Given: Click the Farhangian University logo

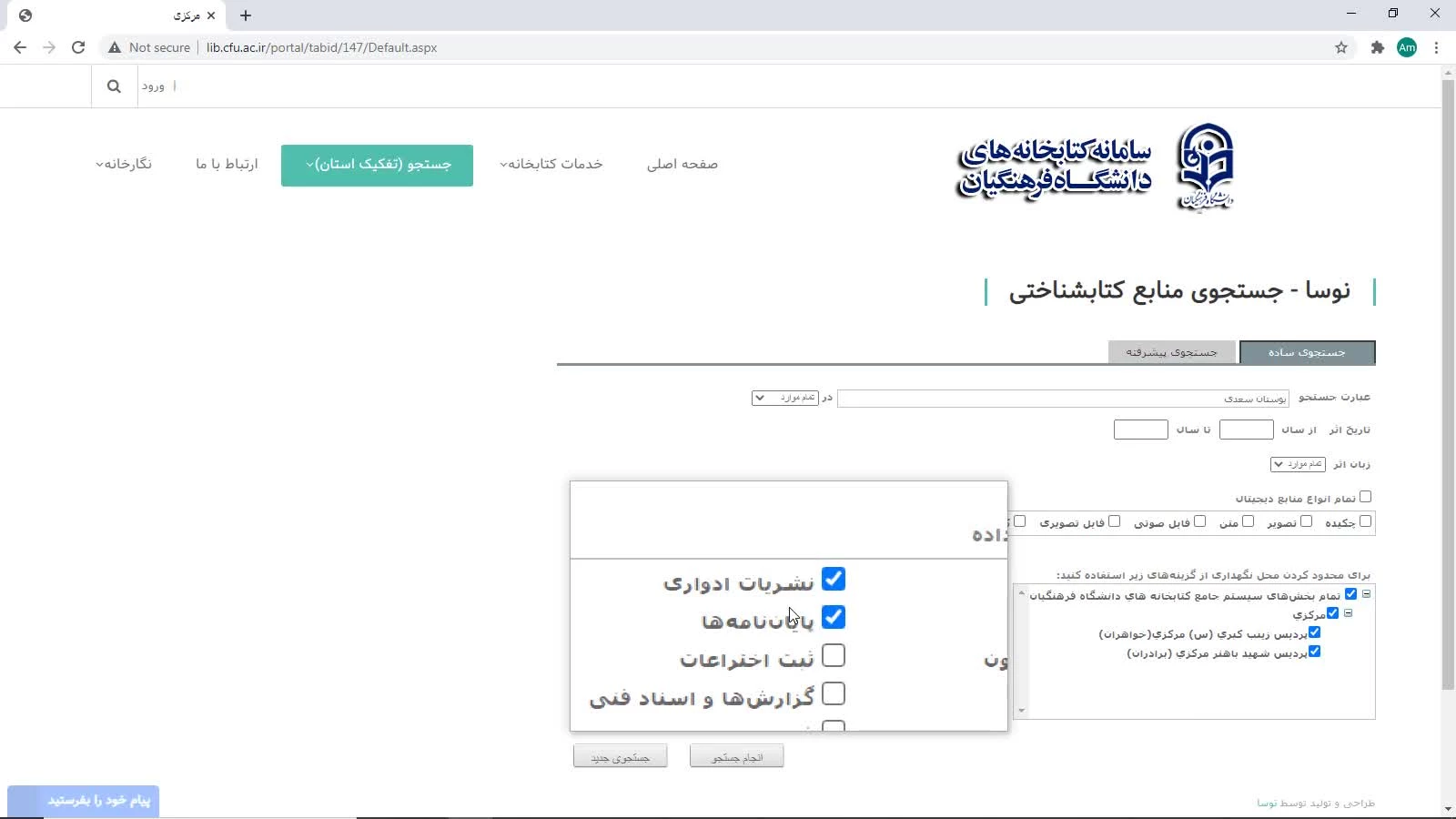Looking at the screenshot, I should (1205, 167).
